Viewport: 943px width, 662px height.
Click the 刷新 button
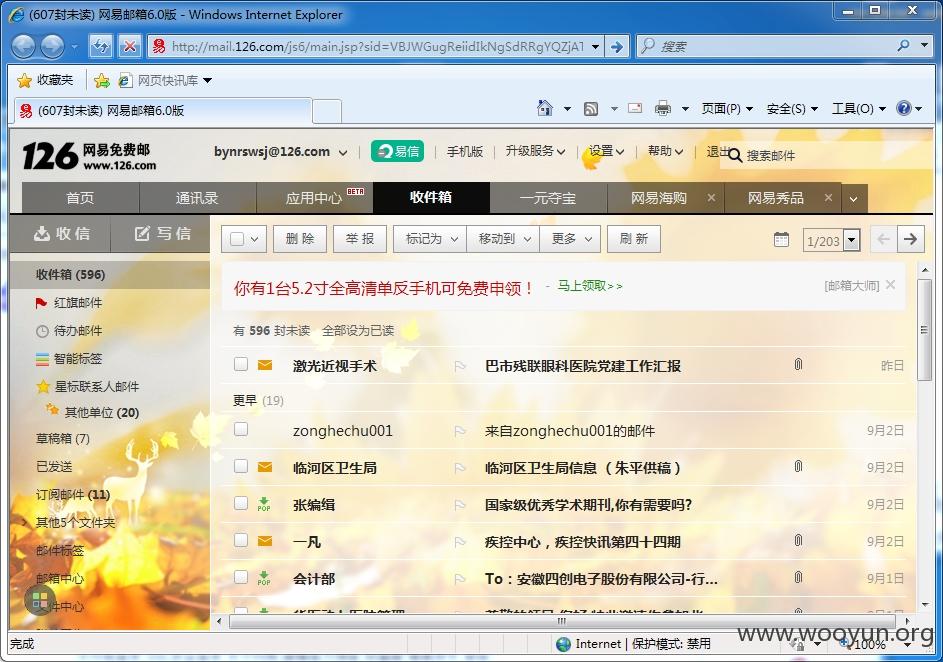[x=633, y=239]
